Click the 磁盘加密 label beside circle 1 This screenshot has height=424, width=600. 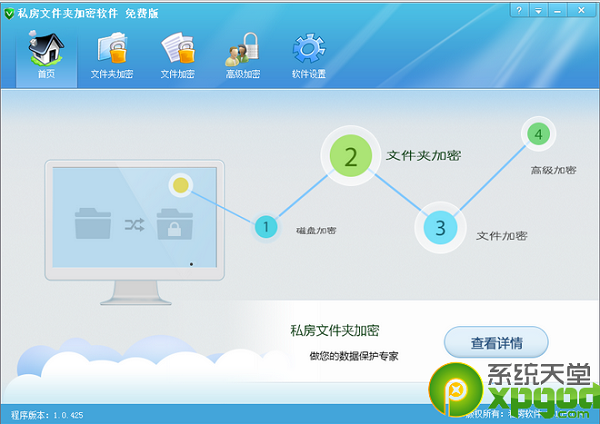coord(316,230)
